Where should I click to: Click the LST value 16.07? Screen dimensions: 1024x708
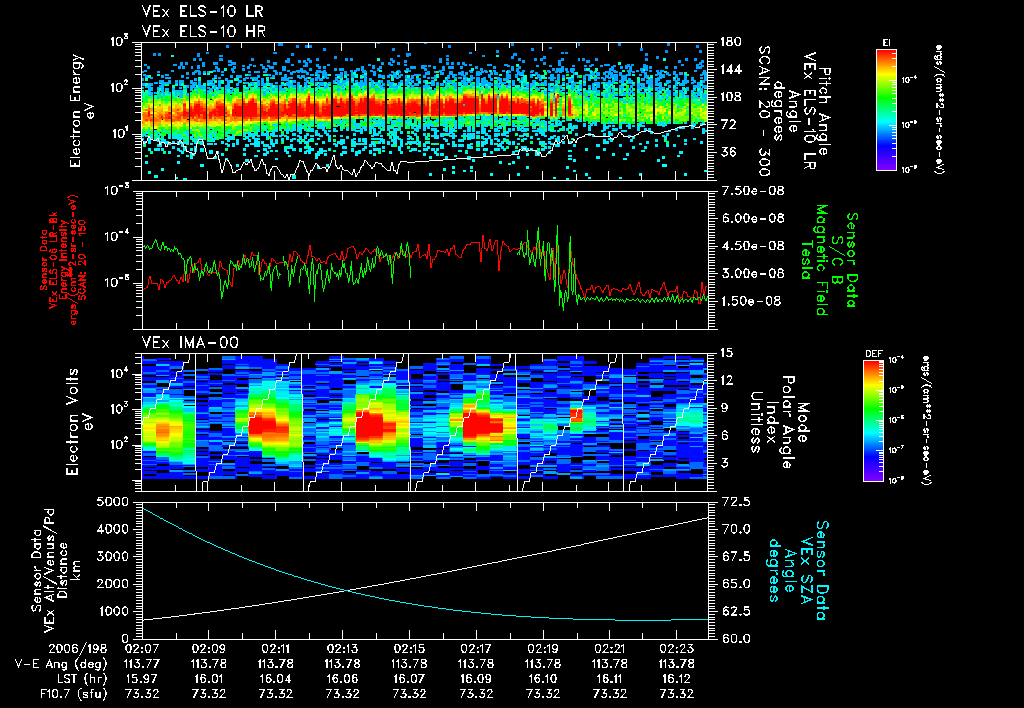tap(409, 679)
